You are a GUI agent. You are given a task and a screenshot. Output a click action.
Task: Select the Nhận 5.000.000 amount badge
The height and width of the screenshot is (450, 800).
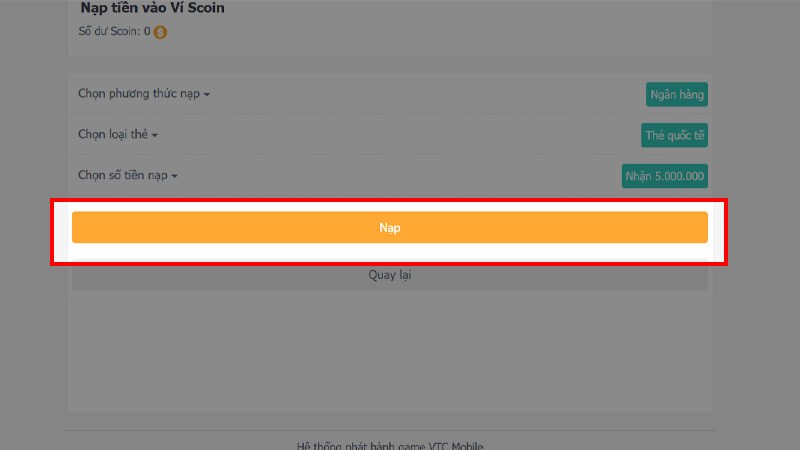[665, 176]
